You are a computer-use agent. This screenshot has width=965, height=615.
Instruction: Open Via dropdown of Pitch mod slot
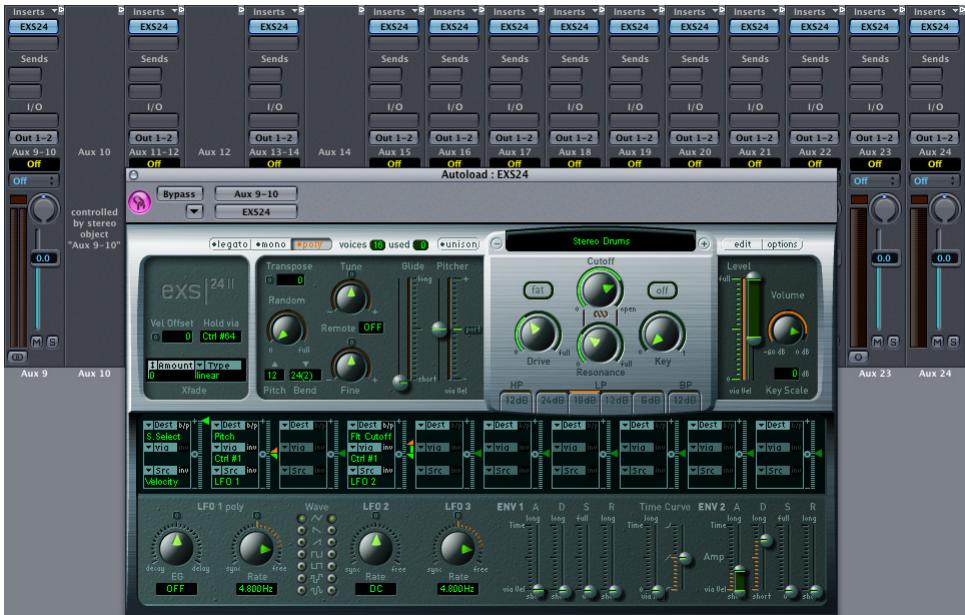(x=228, y=448)
